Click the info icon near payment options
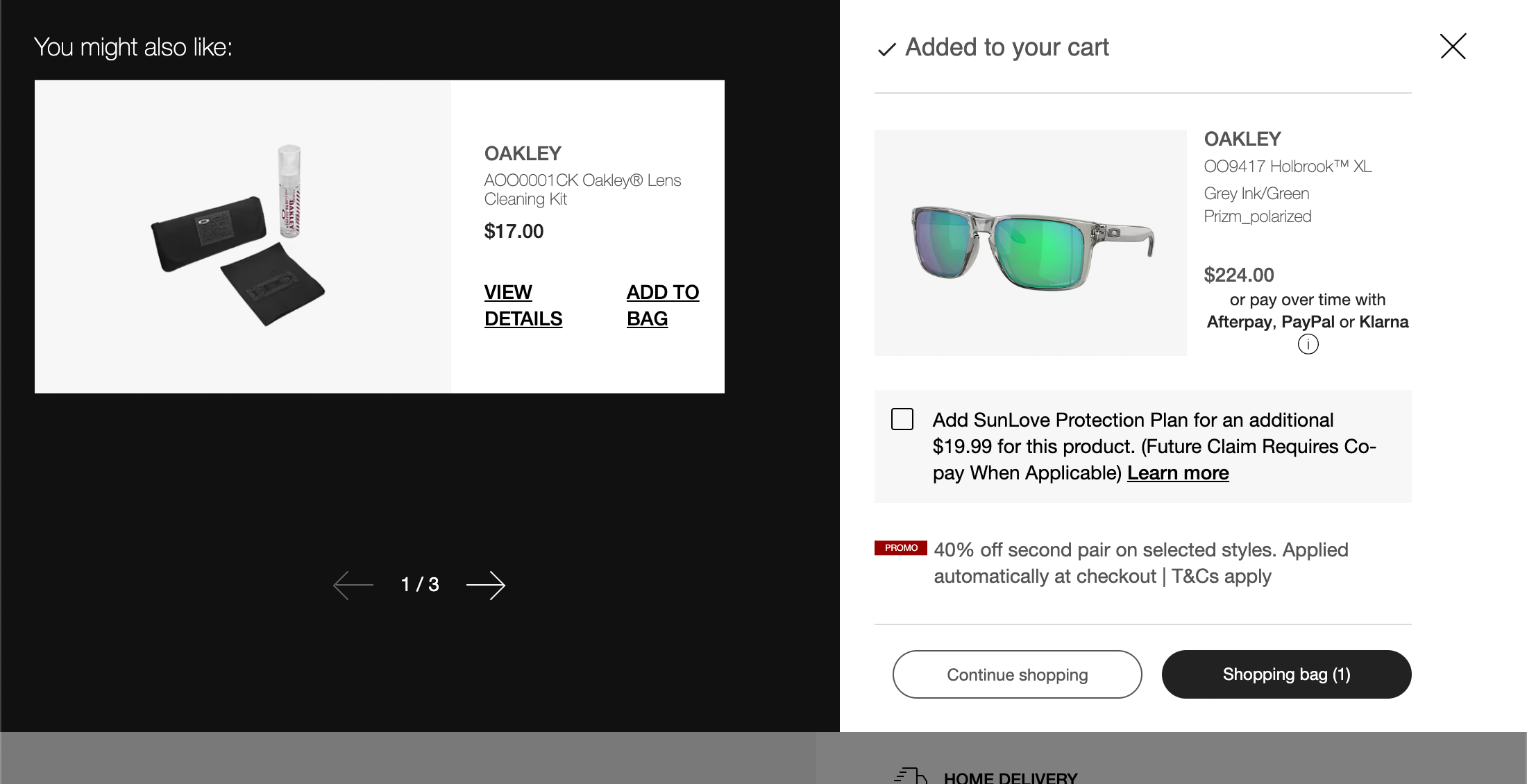Viewport: 1527px width, 784px height. click(x=1308, y=344)
